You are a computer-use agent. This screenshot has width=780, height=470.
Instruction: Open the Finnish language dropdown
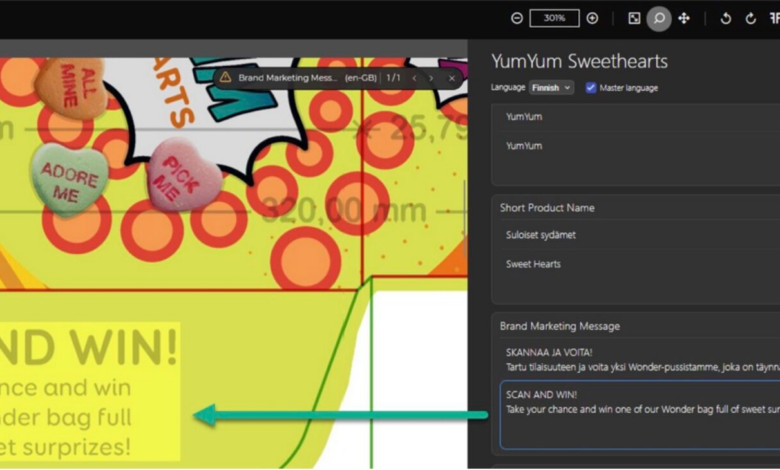[x=551, y=88]
